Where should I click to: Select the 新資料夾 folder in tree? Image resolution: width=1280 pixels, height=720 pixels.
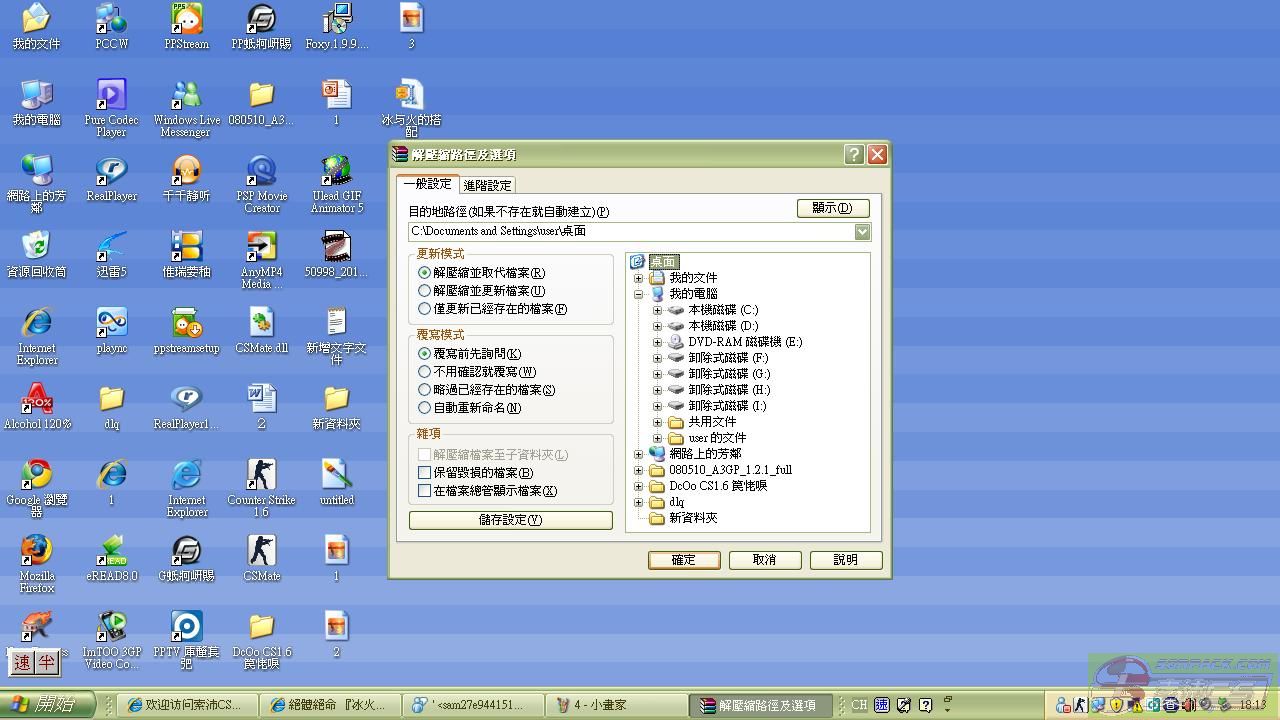(x=692, y=518)
